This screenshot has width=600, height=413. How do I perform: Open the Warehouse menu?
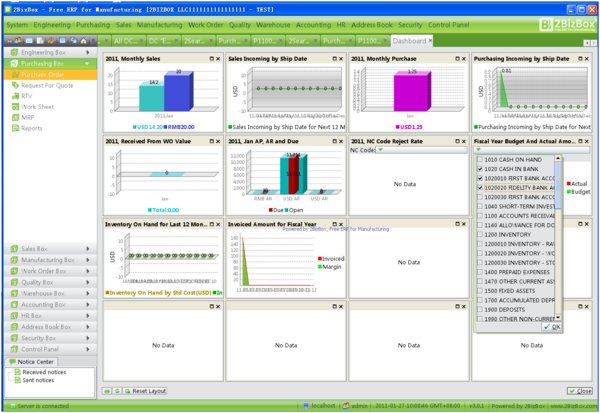(273, 25)
